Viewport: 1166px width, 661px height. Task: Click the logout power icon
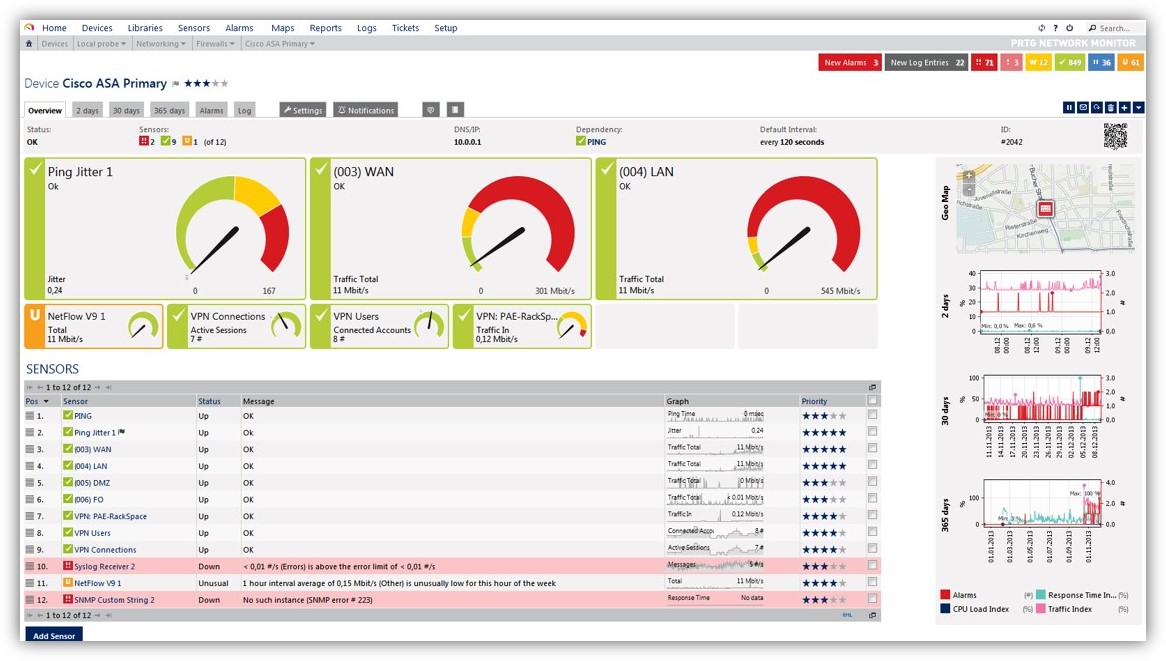point(1069,28)
